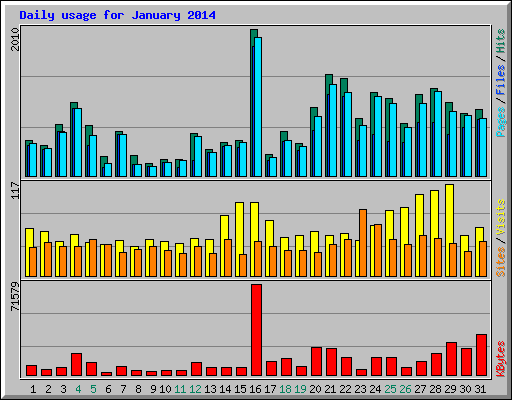
Task: Select the red "KBytes" legend label
Action: tap(501, 359)
